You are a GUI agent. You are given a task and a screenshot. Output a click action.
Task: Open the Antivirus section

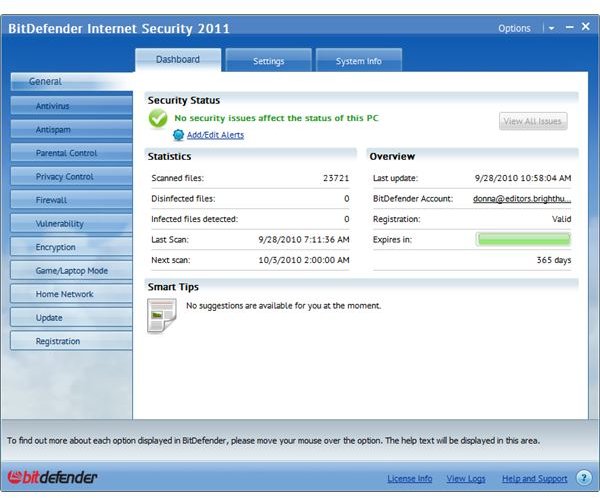tap(72, 106)
